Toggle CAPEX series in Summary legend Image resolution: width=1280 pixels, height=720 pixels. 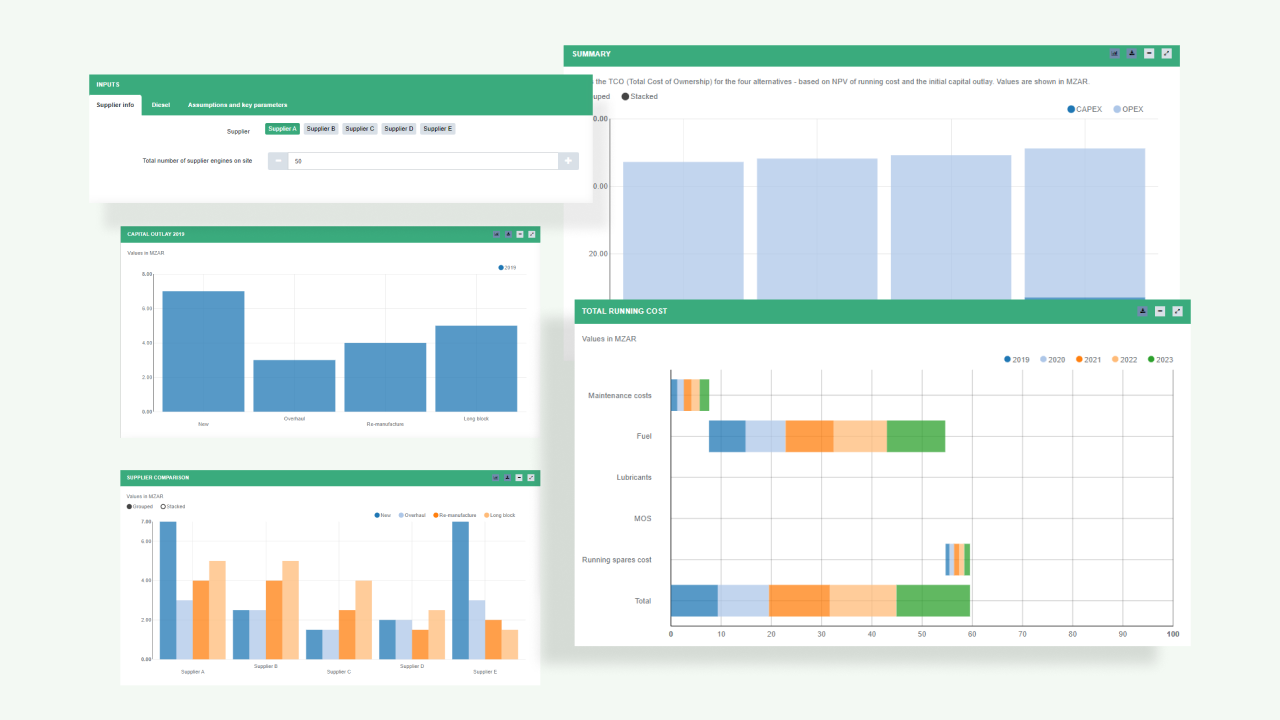(1085, 109)
